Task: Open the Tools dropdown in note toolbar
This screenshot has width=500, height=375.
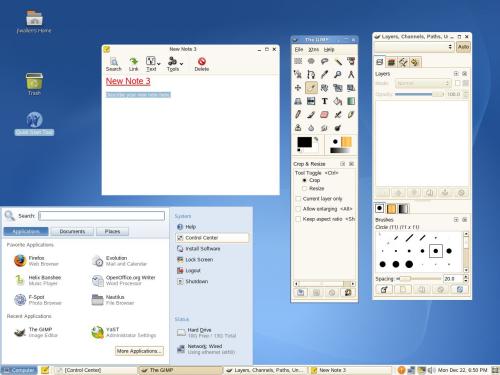Action: click(x=175, y=64)
